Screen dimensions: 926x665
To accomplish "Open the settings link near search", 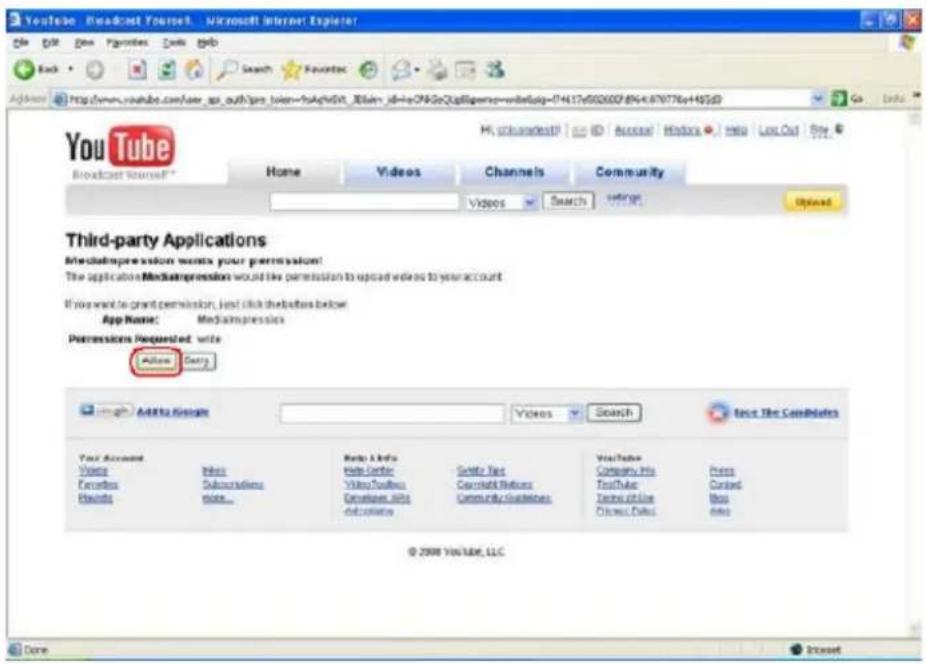I will pos(624,197).
